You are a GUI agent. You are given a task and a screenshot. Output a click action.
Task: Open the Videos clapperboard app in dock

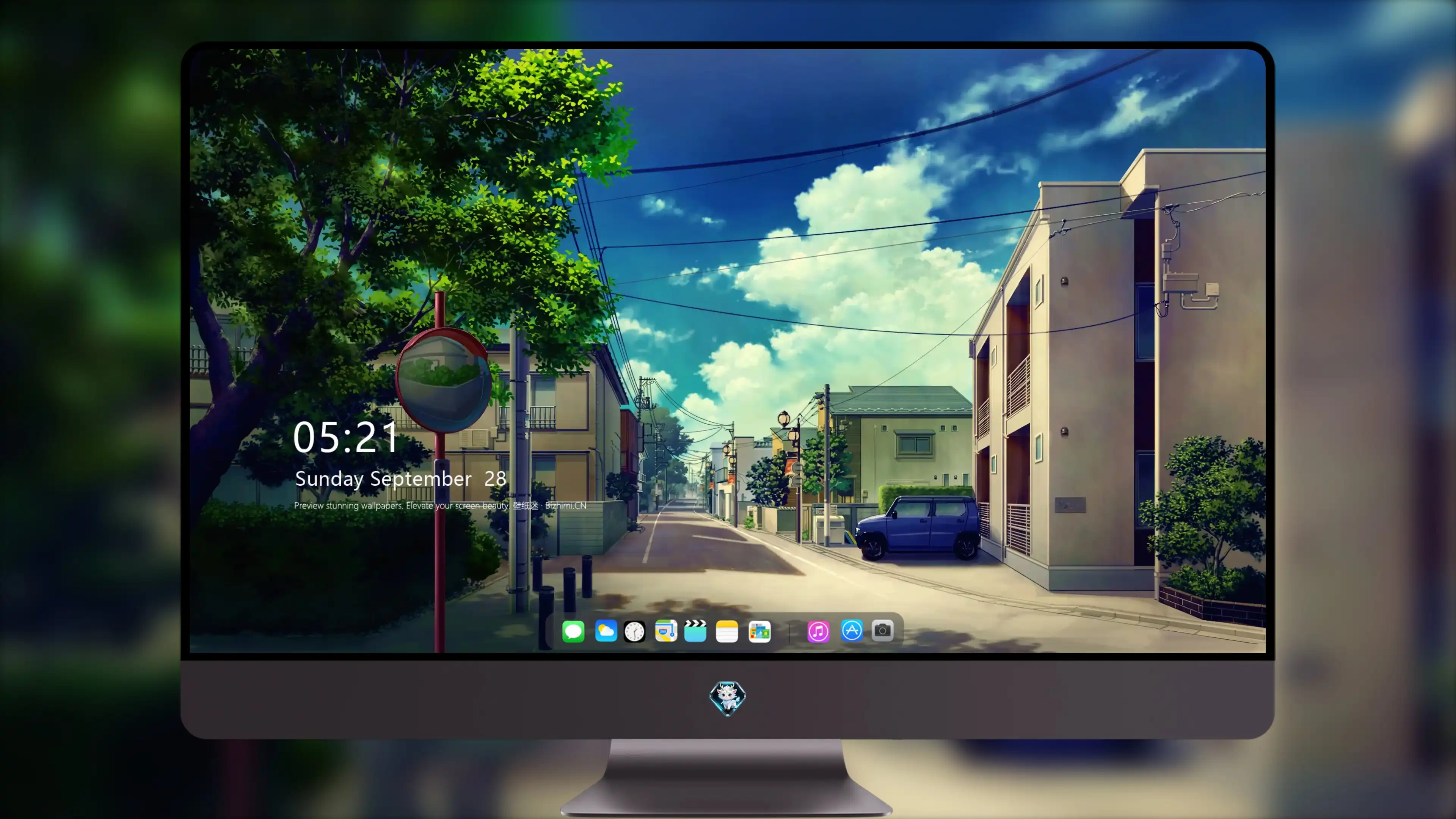(695, 631)
